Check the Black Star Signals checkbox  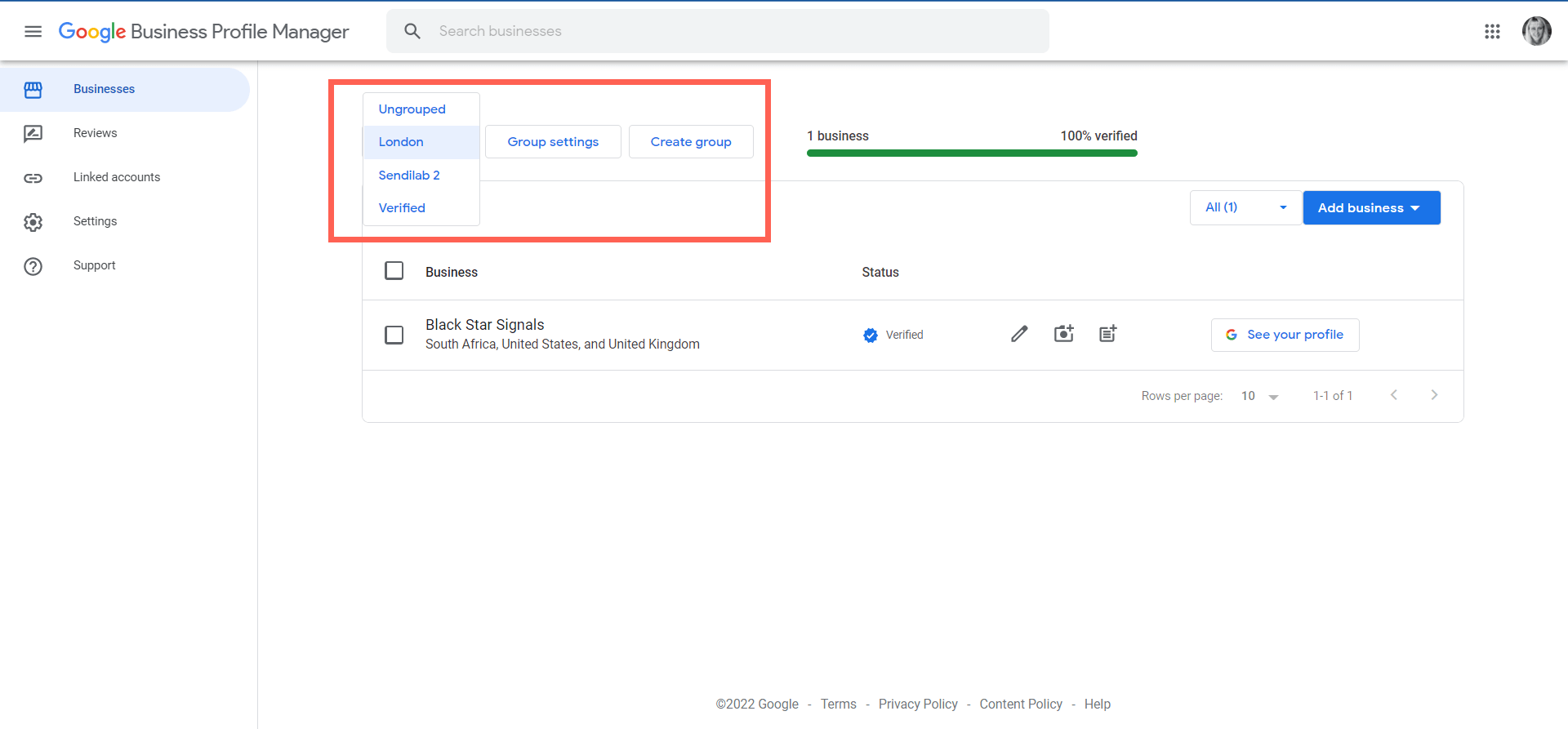pos(394,335)
